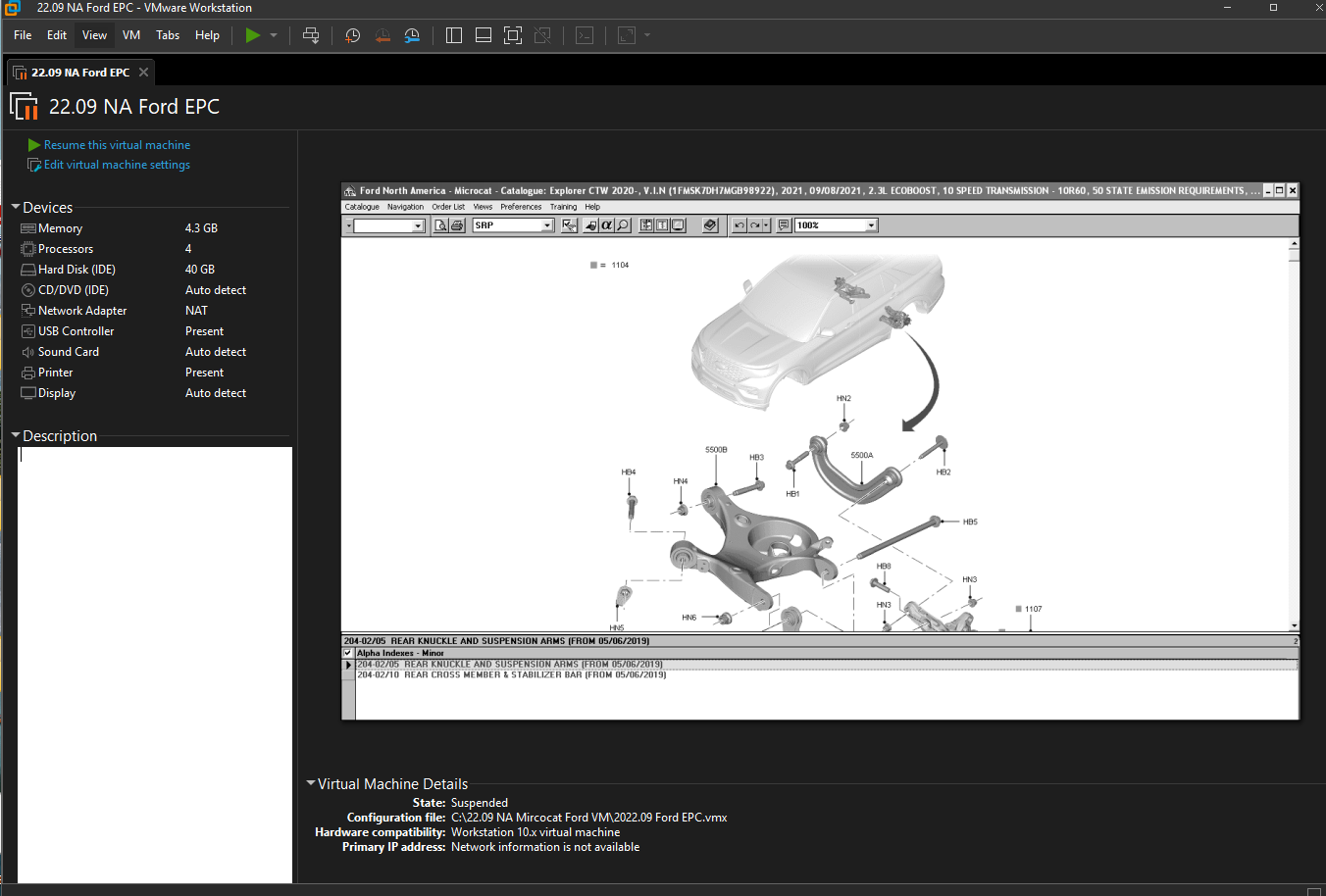
Task: Take a snapshot of this virtual machine
Action: pyautogui.click(x=352, y=35)
